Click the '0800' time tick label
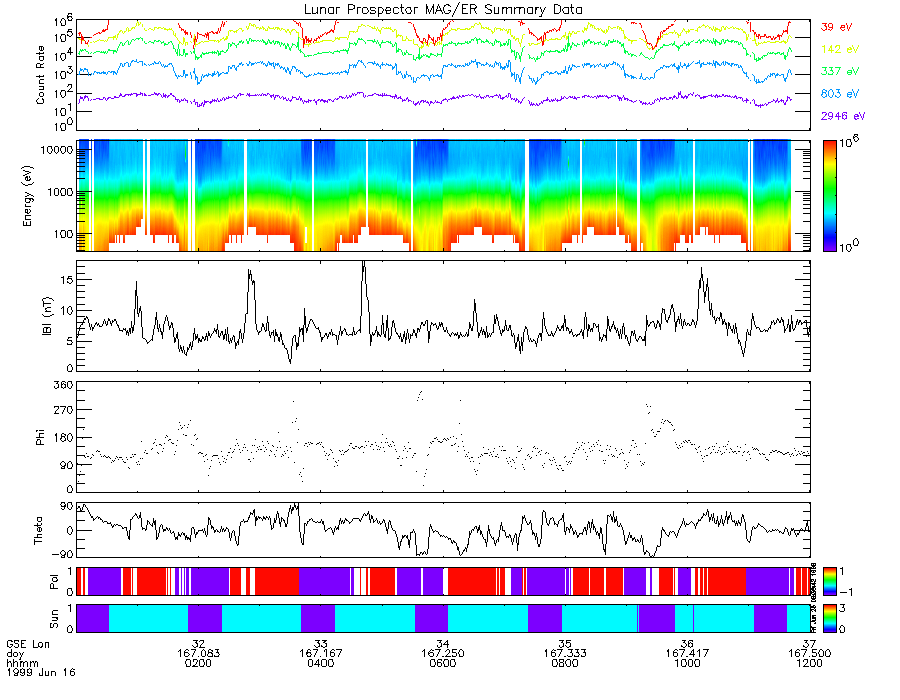Image resolution: width=900 pixels, height=700 pixels. (565, 663)
